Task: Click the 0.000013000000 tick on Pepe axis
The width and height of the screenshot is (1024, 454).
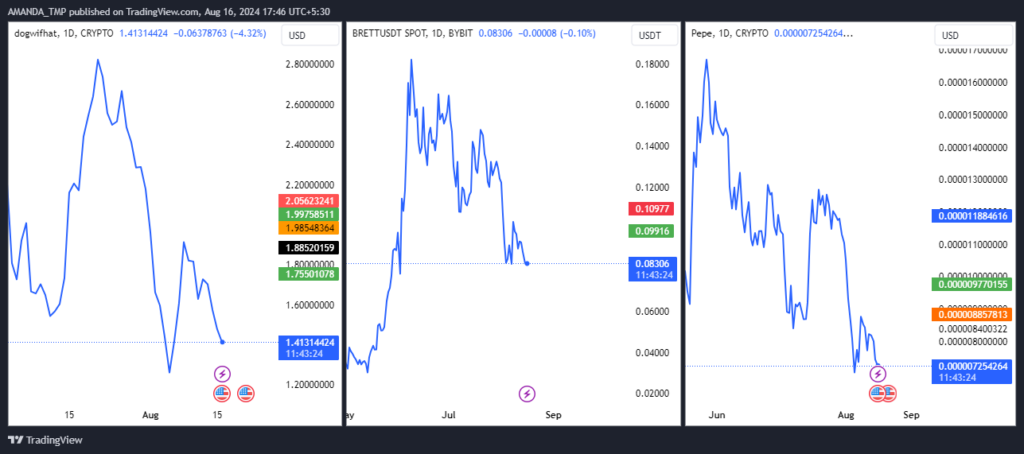Action: point(973,179)
